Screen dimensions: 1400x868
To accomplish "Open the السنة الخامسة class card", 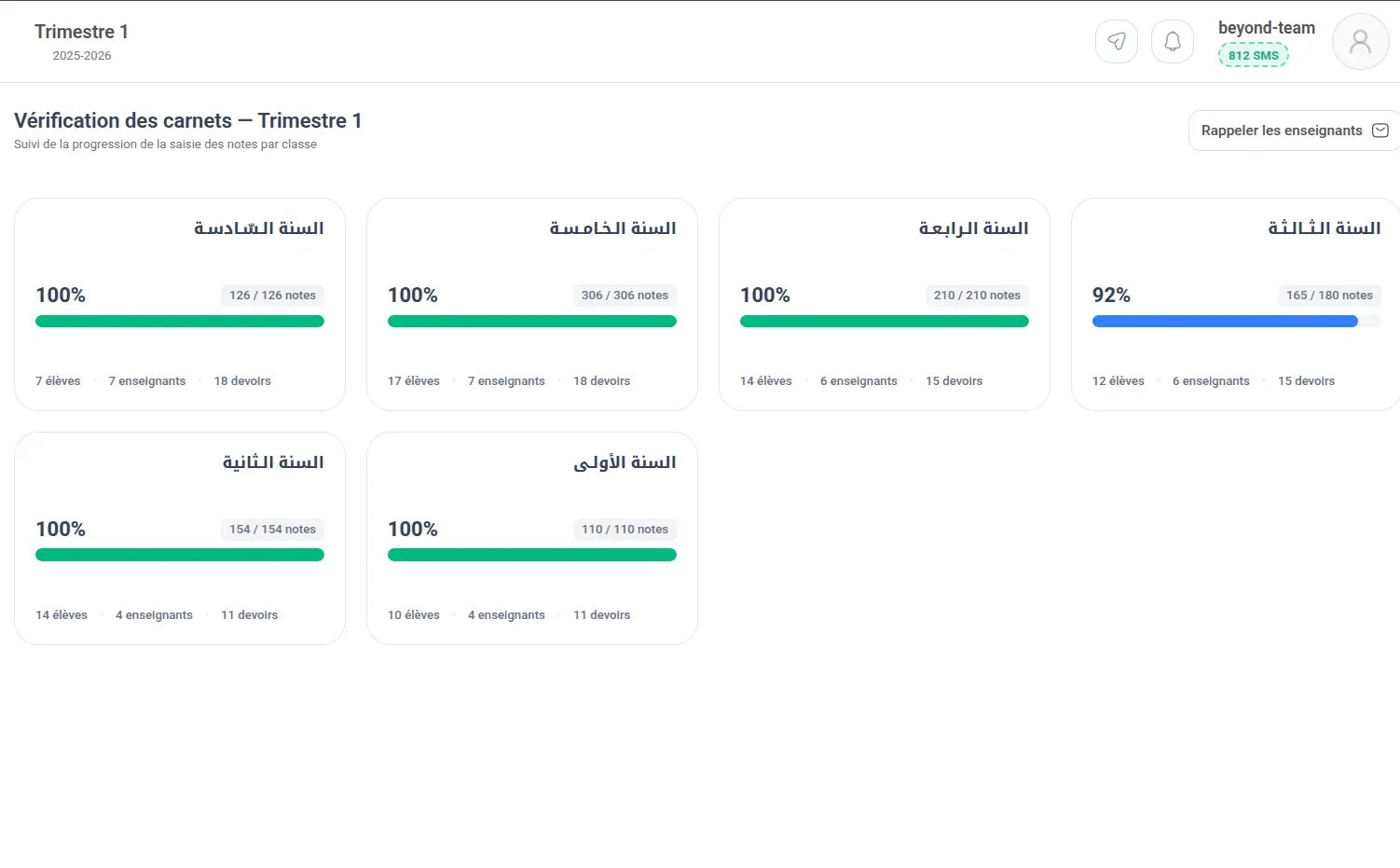I will [x=532, y=304].
